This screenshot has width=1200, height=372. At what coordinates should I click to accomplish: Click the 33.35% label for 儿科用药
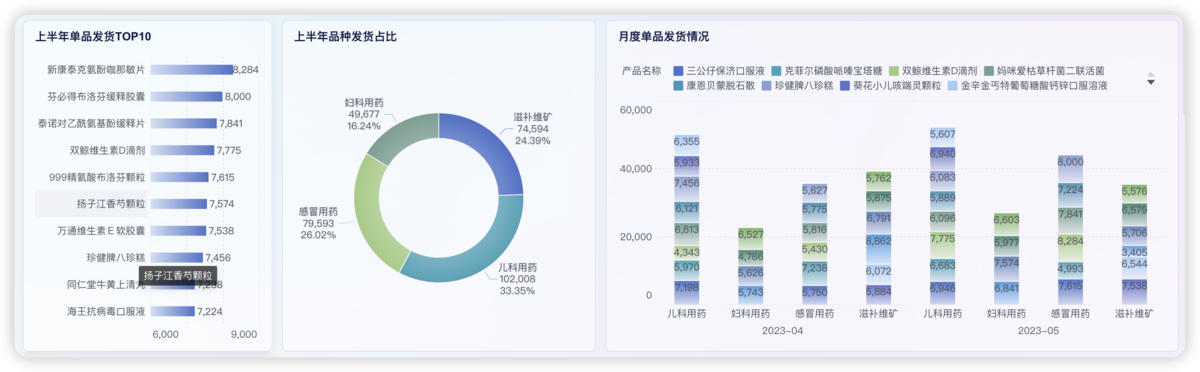(x=517, y=290)
